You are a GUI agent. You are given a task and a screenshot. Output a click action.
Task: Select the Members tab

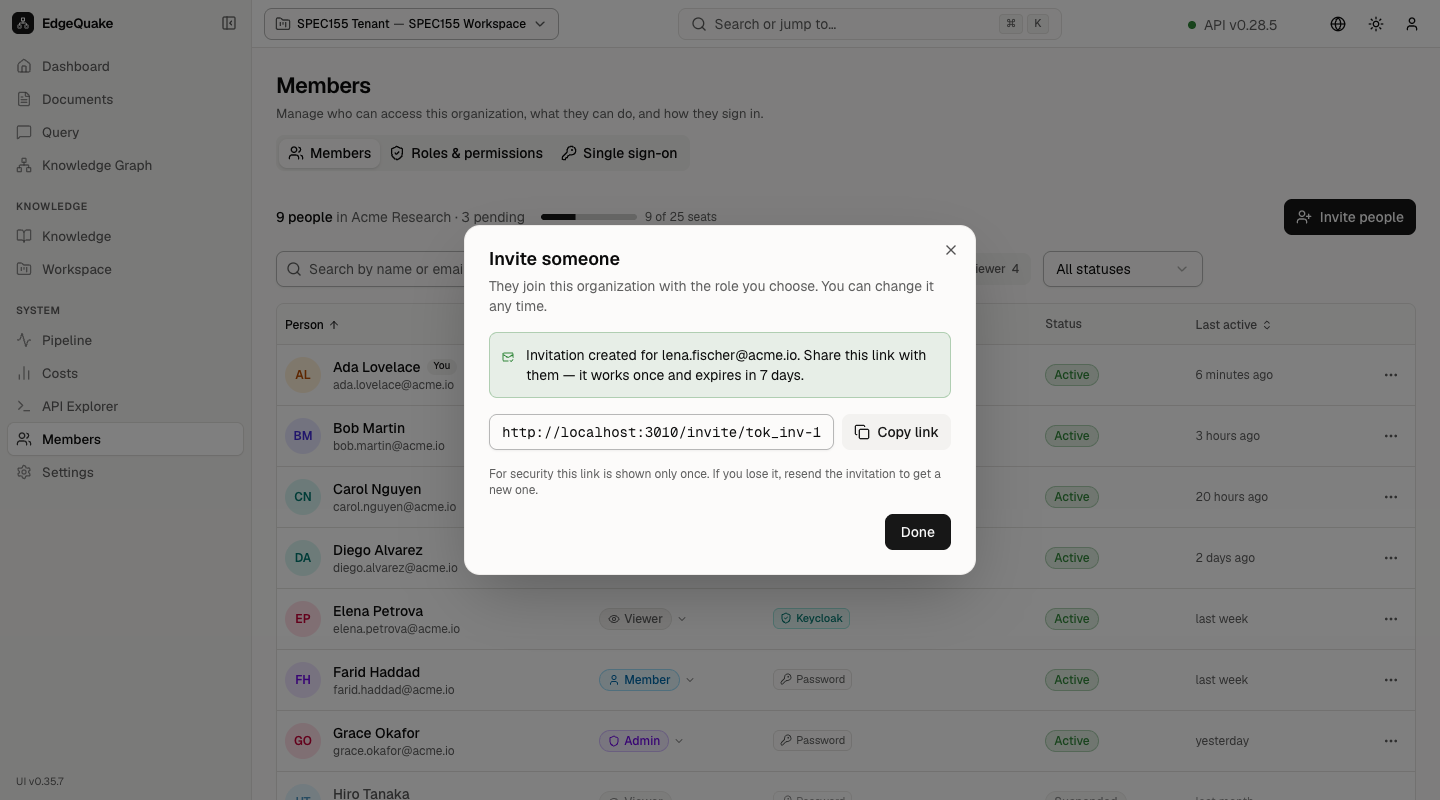click(x=329, y=153)
